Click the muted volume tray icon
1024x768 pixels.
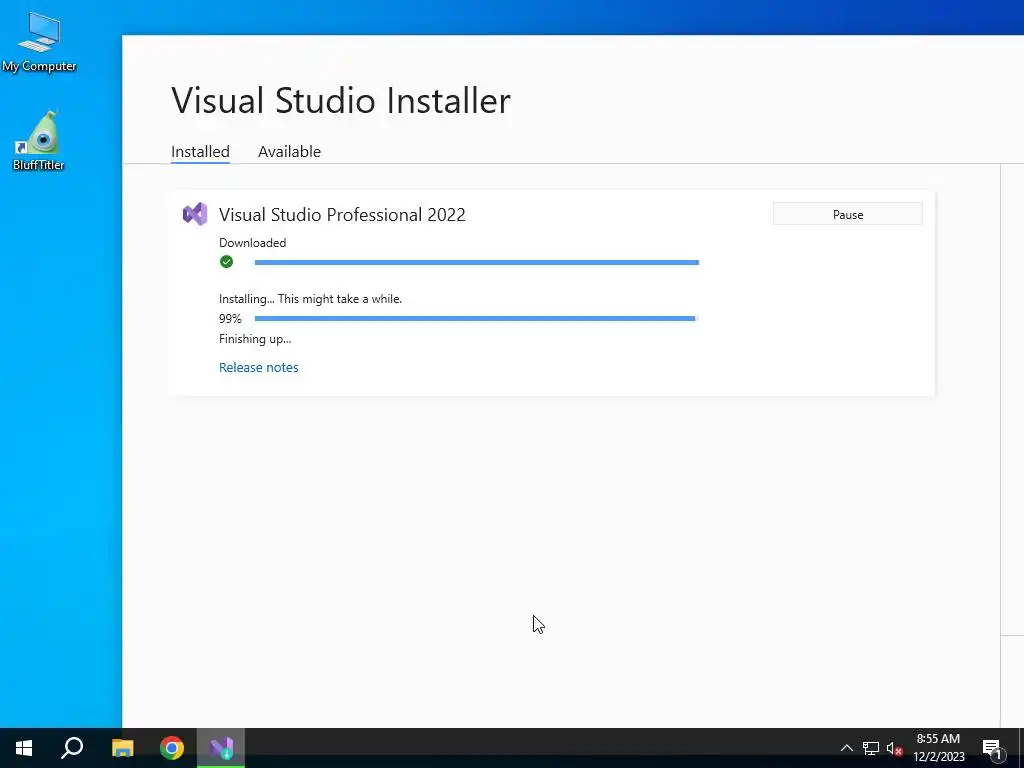tap(895, 748)
